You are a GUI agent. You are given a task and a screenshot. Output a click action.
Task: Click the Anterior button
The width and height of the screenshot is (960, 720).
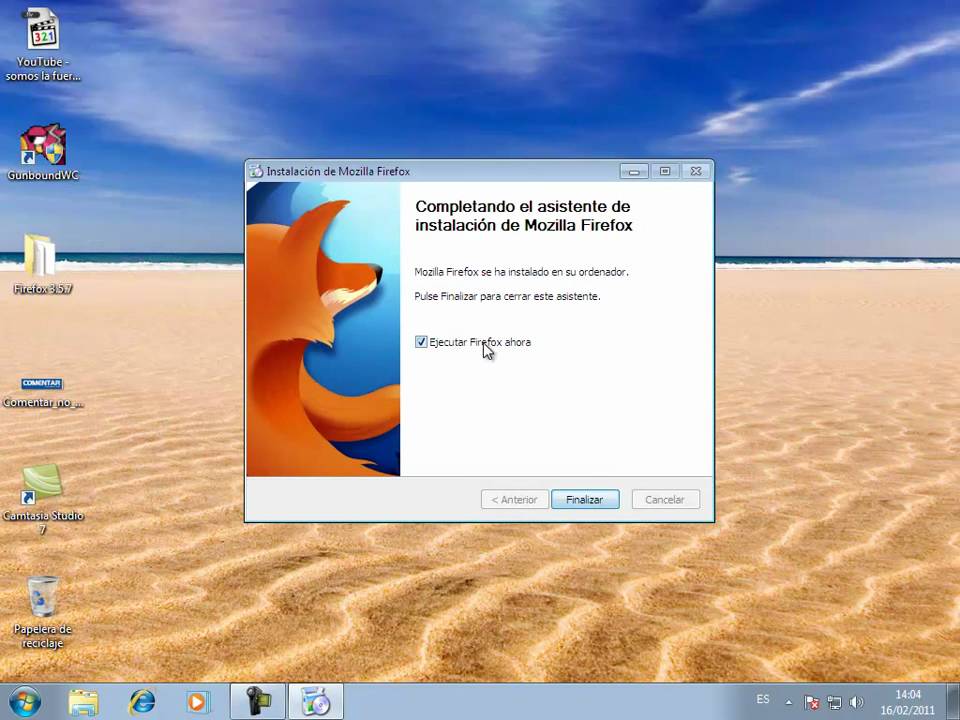(x=514, y=500)
